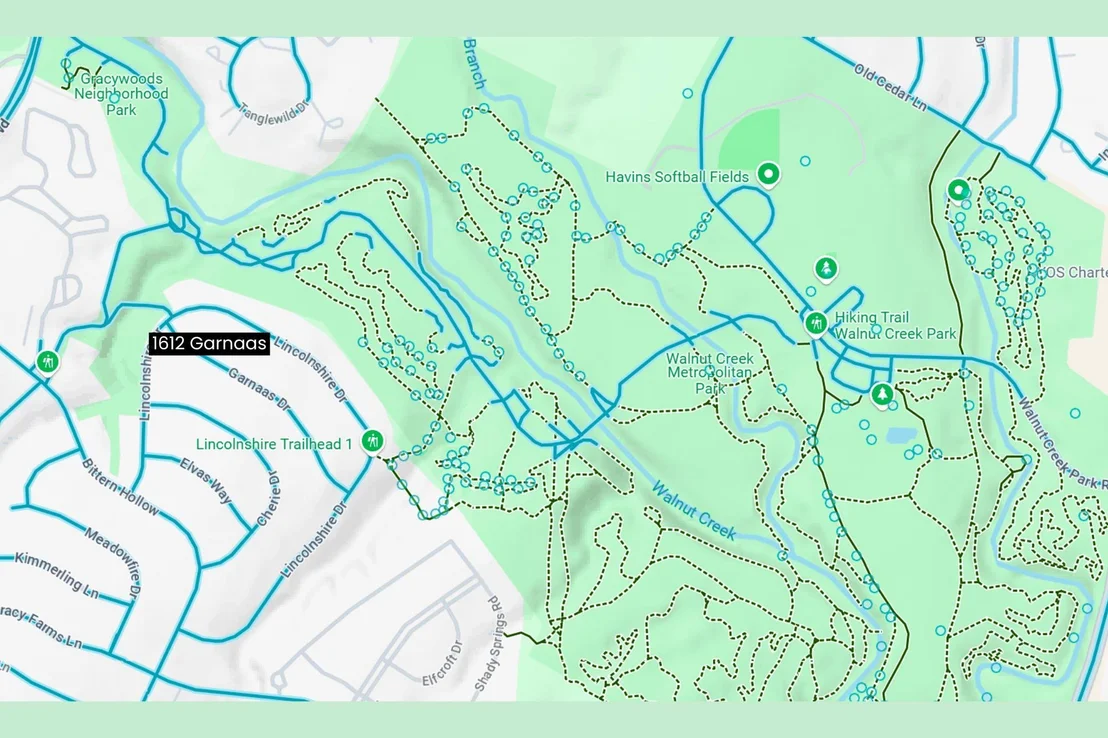Click the Garnaas Dr street label

pyautogui.click(x=259, y=390)
